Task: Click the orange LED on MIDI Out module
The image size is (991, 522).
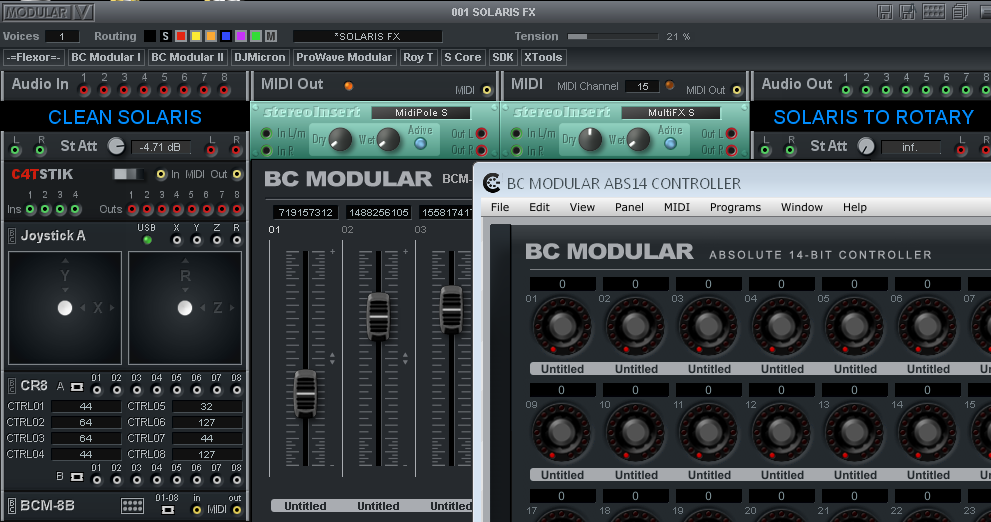Action: [x=348, y=86]
